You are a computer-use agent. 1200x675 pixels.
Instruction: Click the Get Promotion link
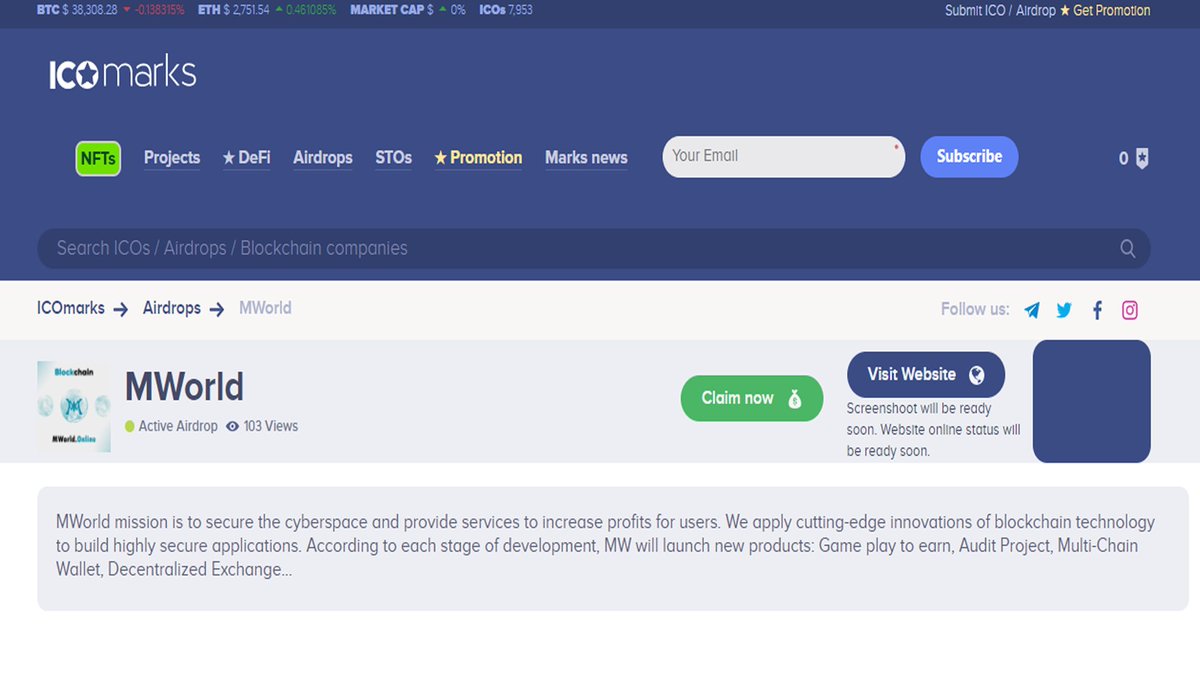pyautogui.click(x=1105, y=11)
